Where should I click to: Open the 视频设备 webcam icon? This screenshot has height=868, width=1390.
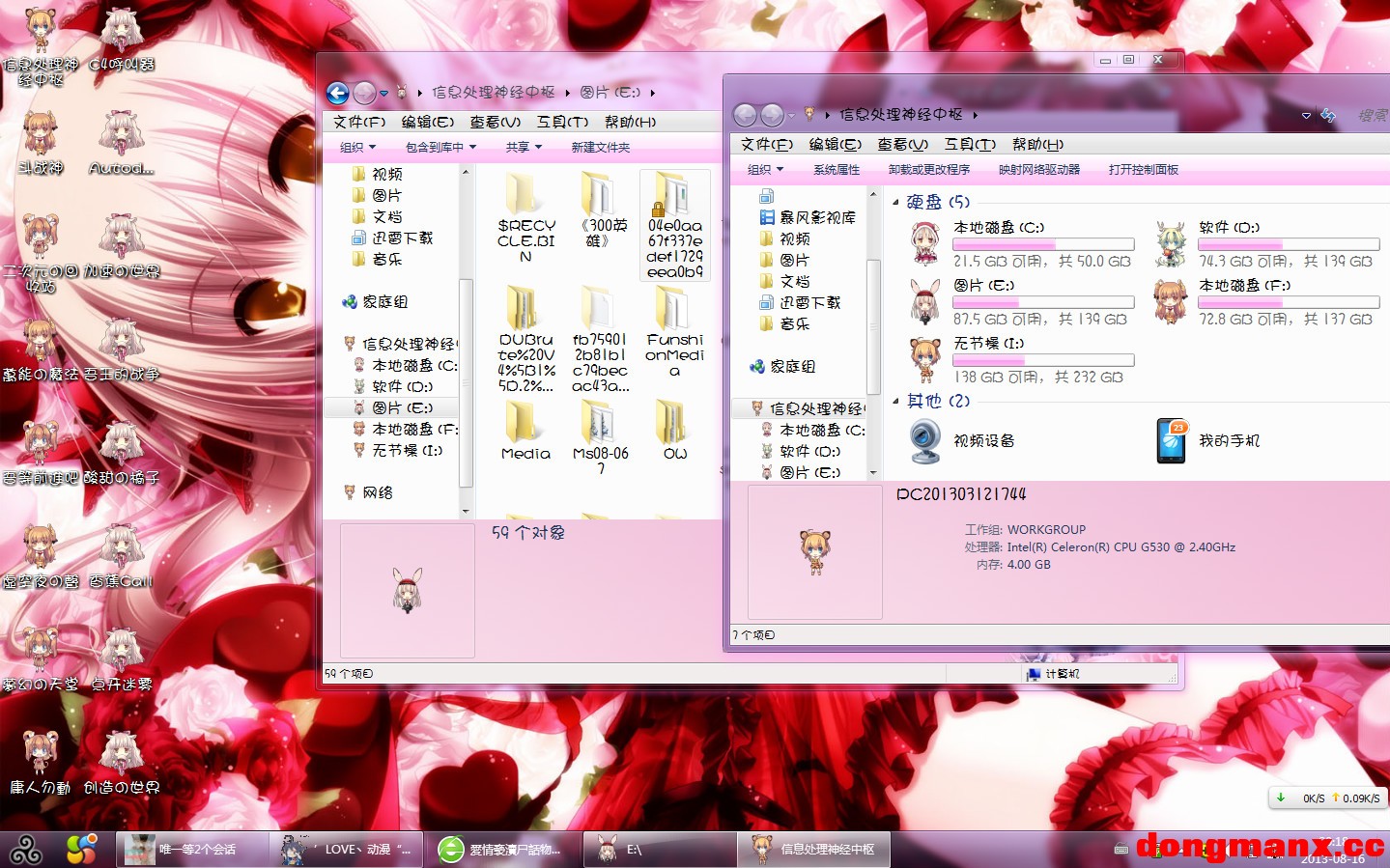925,441
